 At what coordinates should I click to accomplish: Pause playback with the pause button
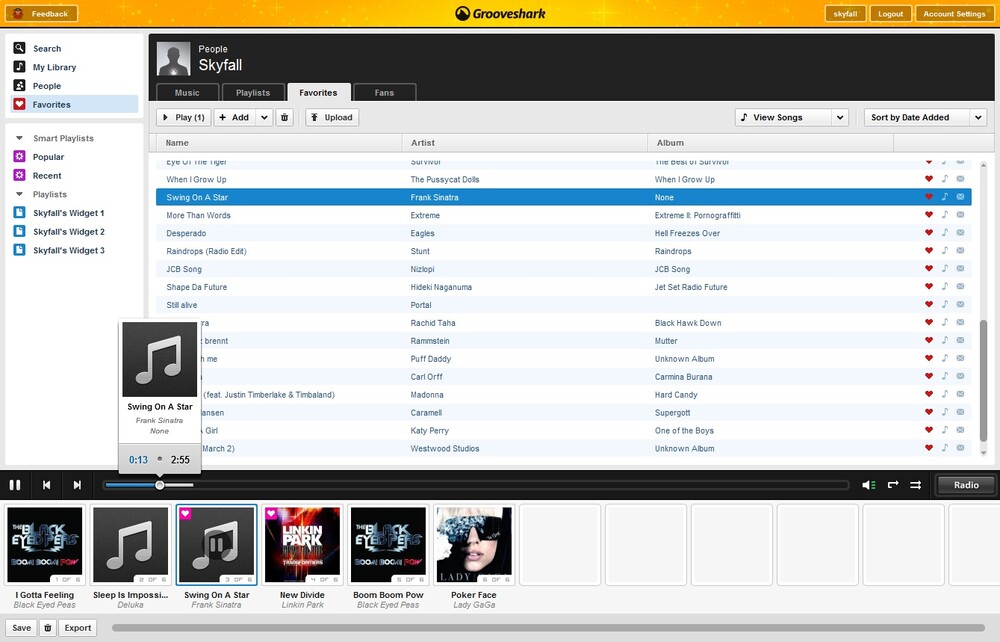(x=15, y=485)
